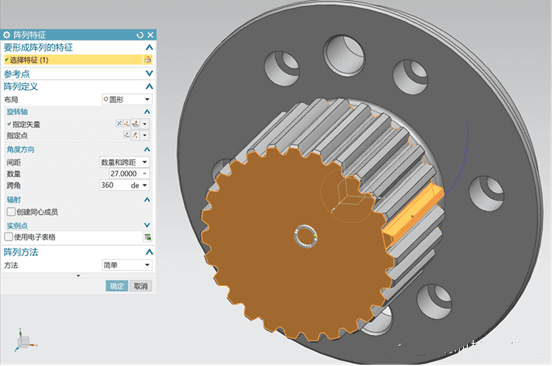Enable the 创建同心成员 checkbox
The width and height of the screenshot is (553, 366).
tap(11, 212)
